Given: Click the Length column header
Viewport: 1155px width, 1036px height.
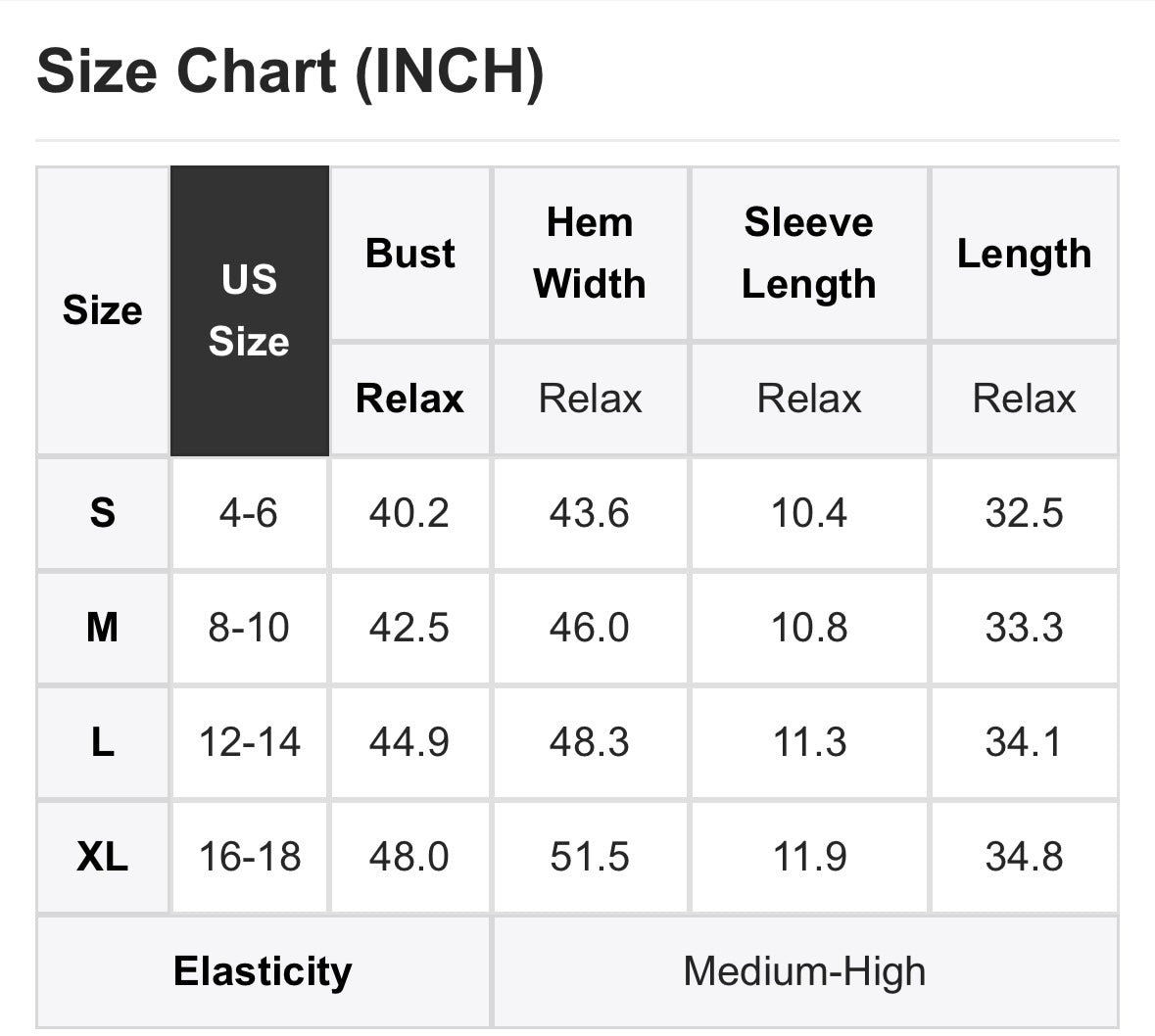Looking at the screenshot, I should tap(1025, 254).
